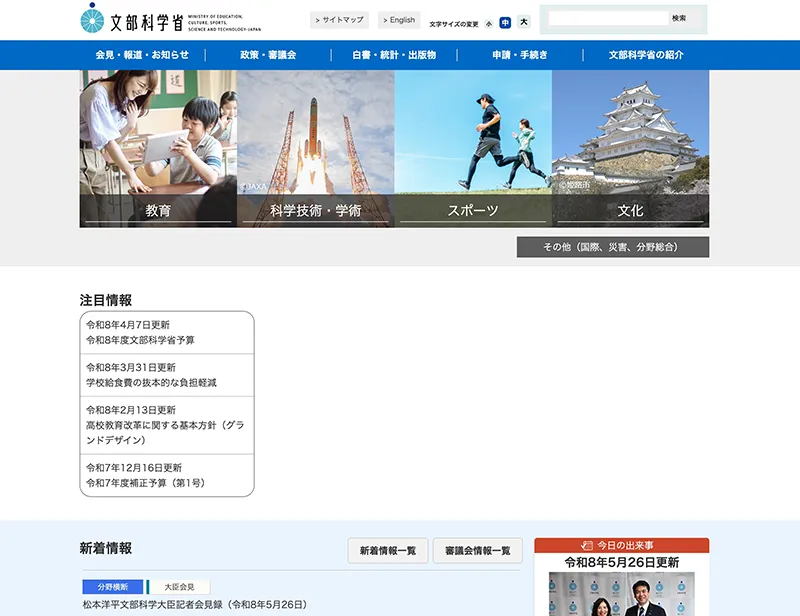
Task: Open the 文部科学省の紹介 menu
Action: pos(646,55)
